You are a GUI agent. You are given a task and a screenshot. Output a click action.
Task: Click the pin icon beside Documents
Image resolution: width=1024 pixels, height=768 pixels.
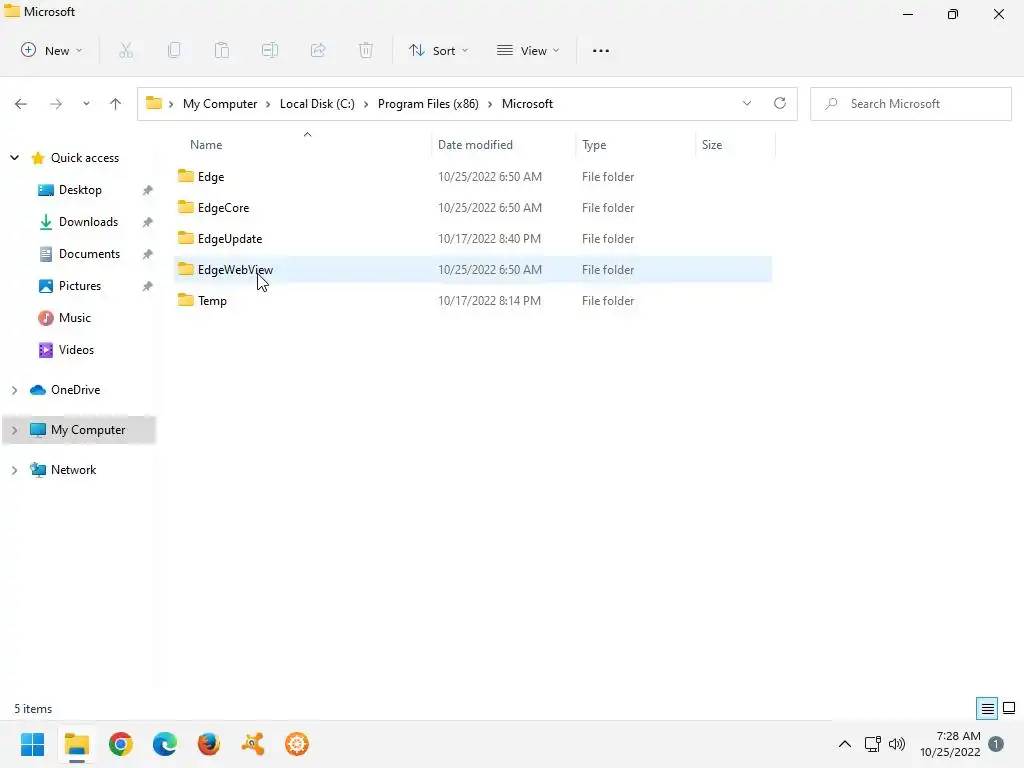coord(148,254)
